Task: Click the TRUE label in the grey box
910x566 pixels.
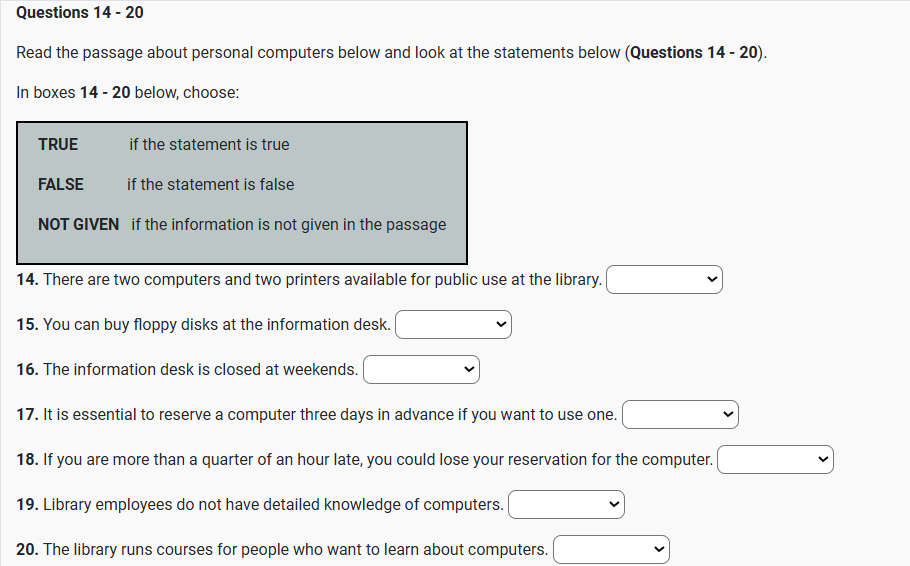Action: 58,144
